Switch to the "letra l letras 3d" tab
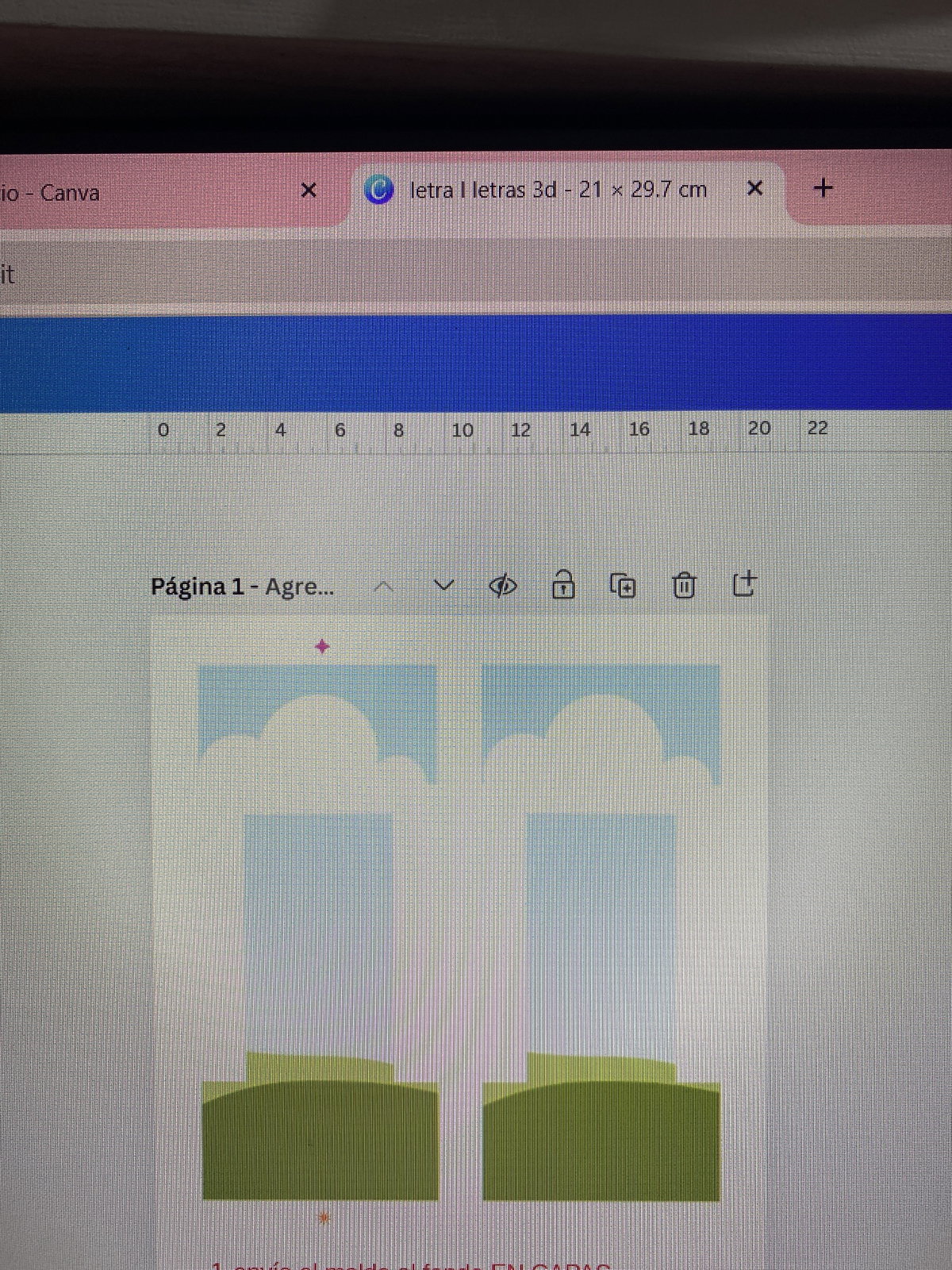The height and width of the screenshot is (1270, 952). click(555, 190)
